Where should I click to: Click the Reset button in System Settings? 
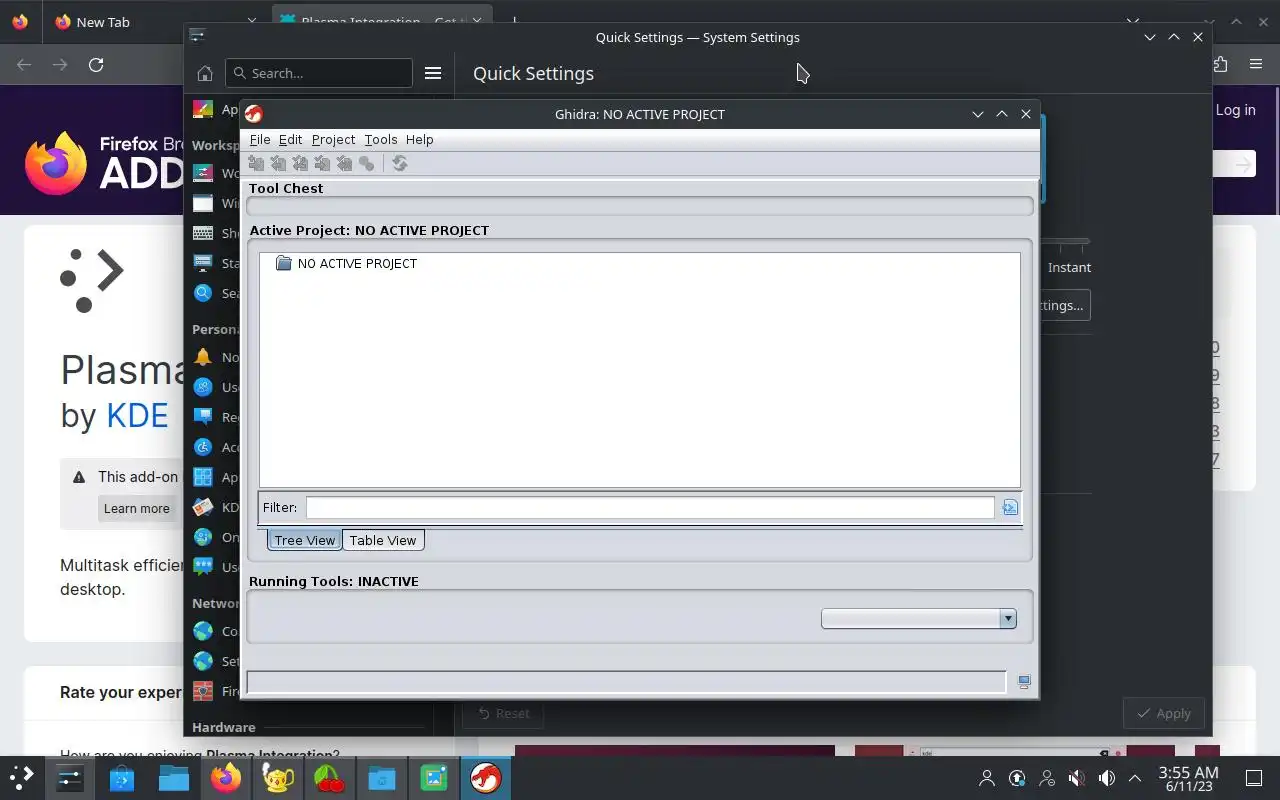pyautogui.click(x=503, y=713)
